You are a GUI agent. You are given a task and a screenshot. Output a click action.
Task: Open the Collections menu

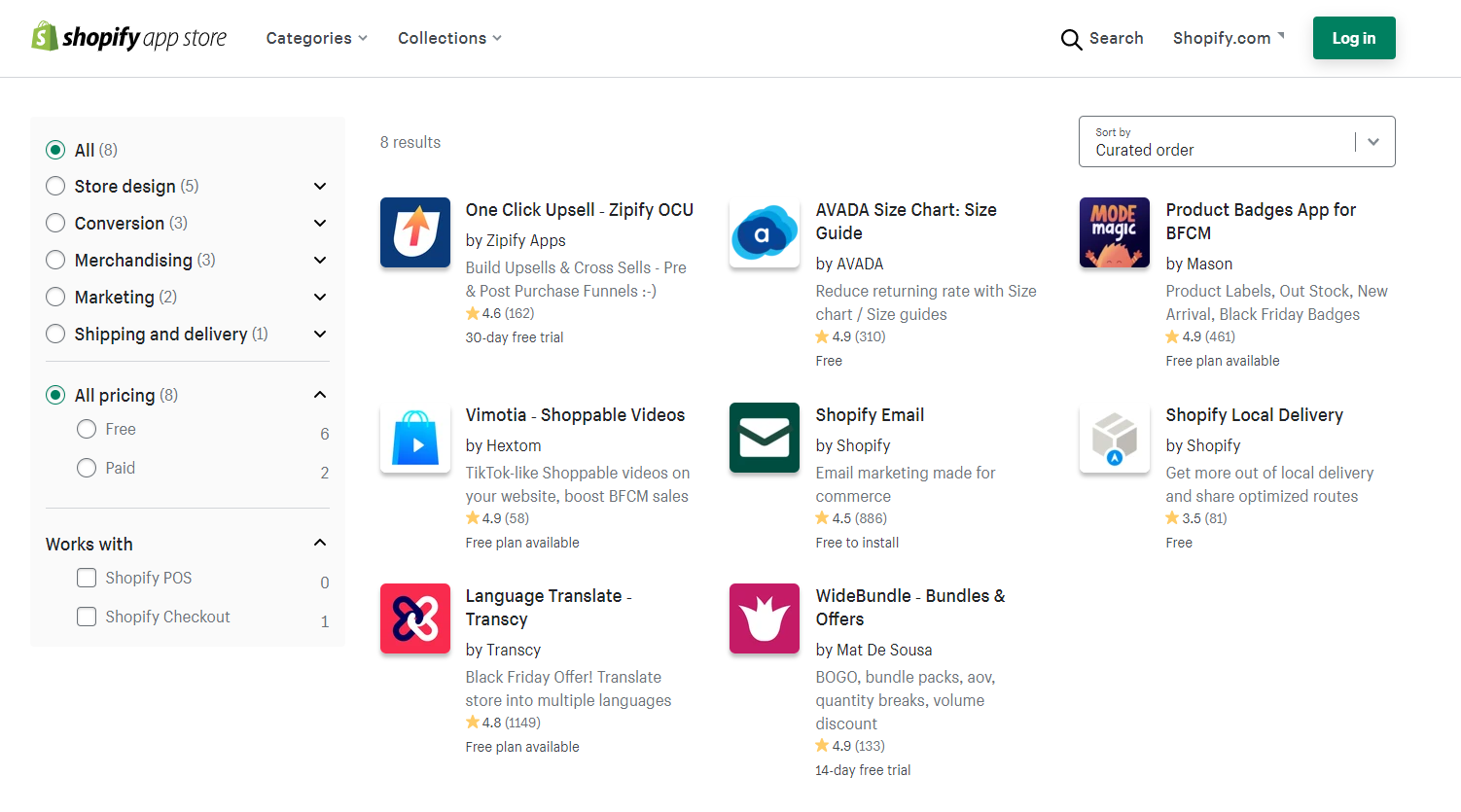[x=449, y=38]
